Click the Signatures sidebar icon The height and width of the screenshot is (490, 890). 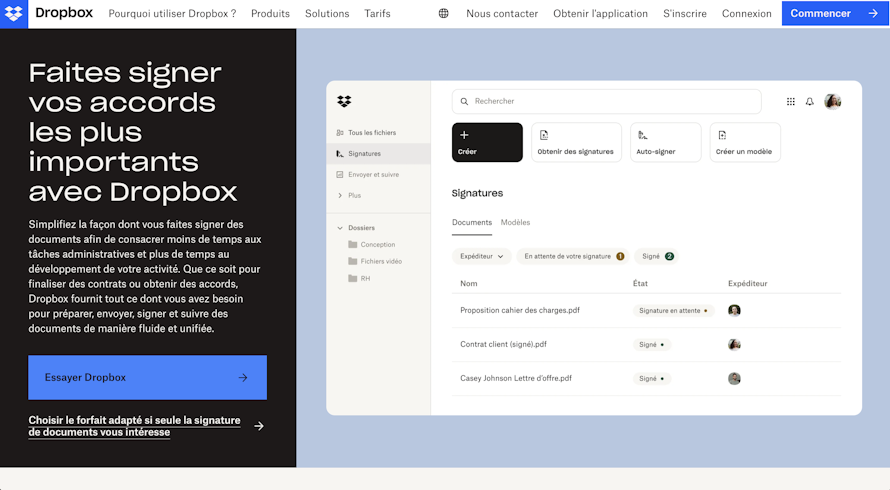click(340, 153)
